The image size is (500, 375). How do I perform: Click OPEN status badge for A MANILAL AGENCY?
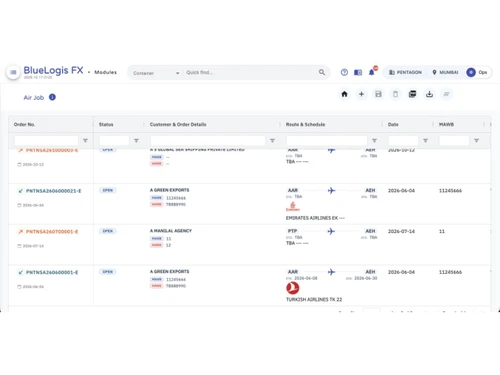pos(108,231)
